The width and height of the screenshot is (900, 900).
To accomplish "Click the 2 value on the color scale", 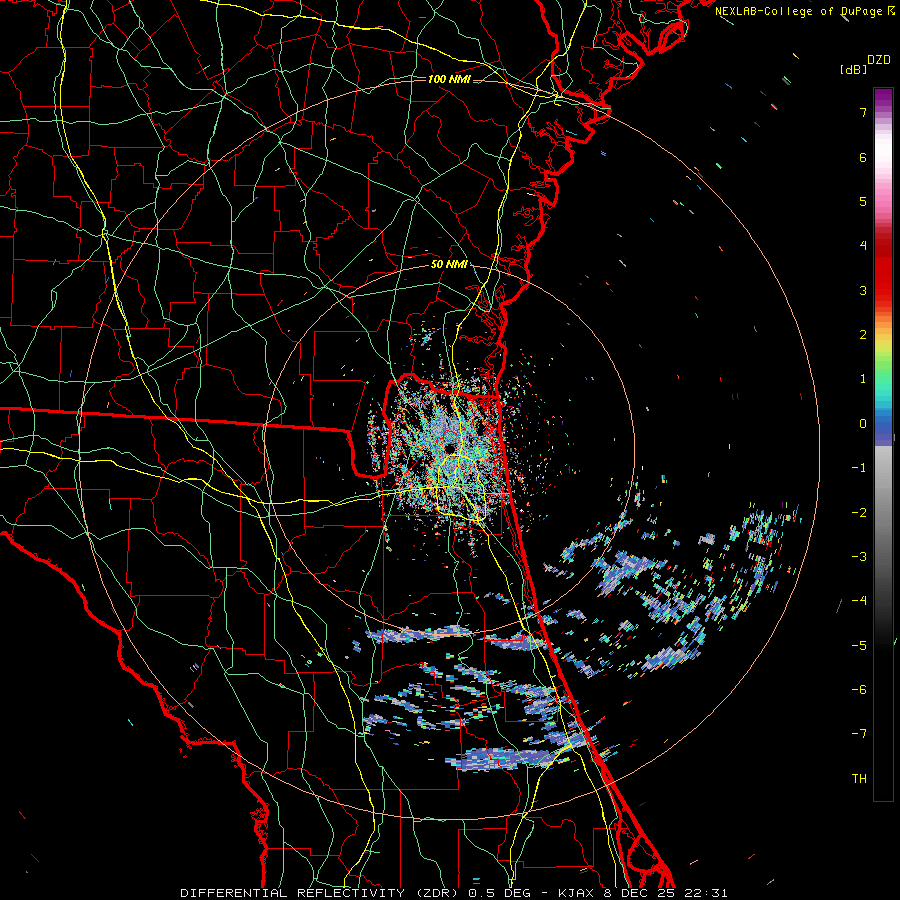I will coord(863,335).
